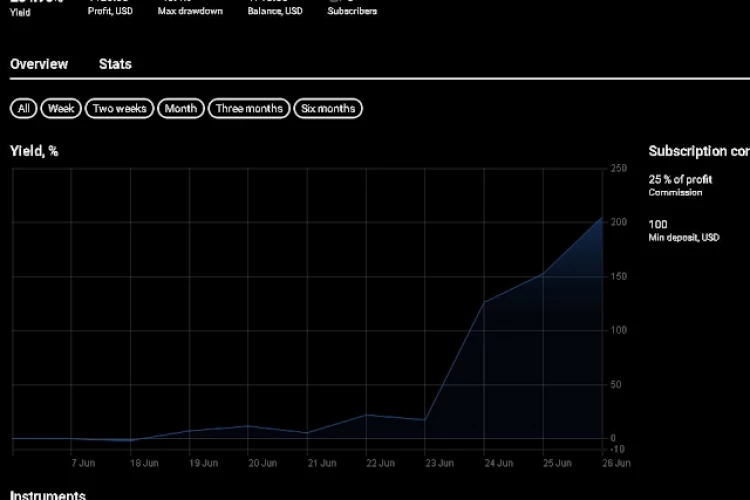Open the Stats tab
The height and width of the screenshot is (500, 750).
coord(115,64)
